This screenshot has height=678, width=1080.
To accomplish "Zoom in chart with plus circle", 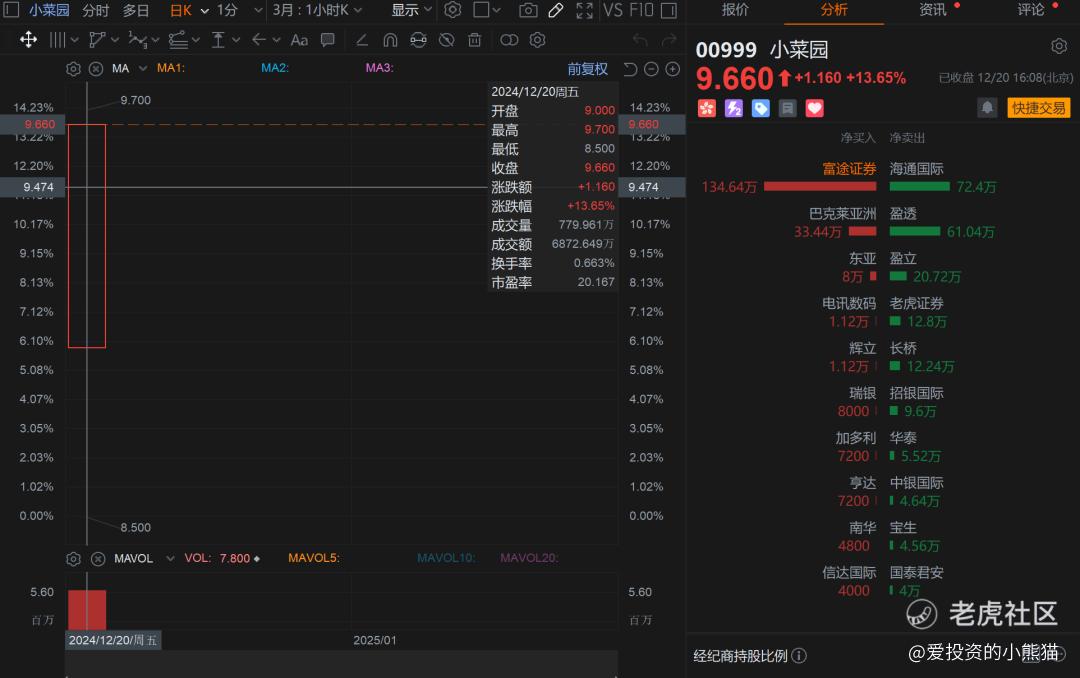I will coord(673,69).
